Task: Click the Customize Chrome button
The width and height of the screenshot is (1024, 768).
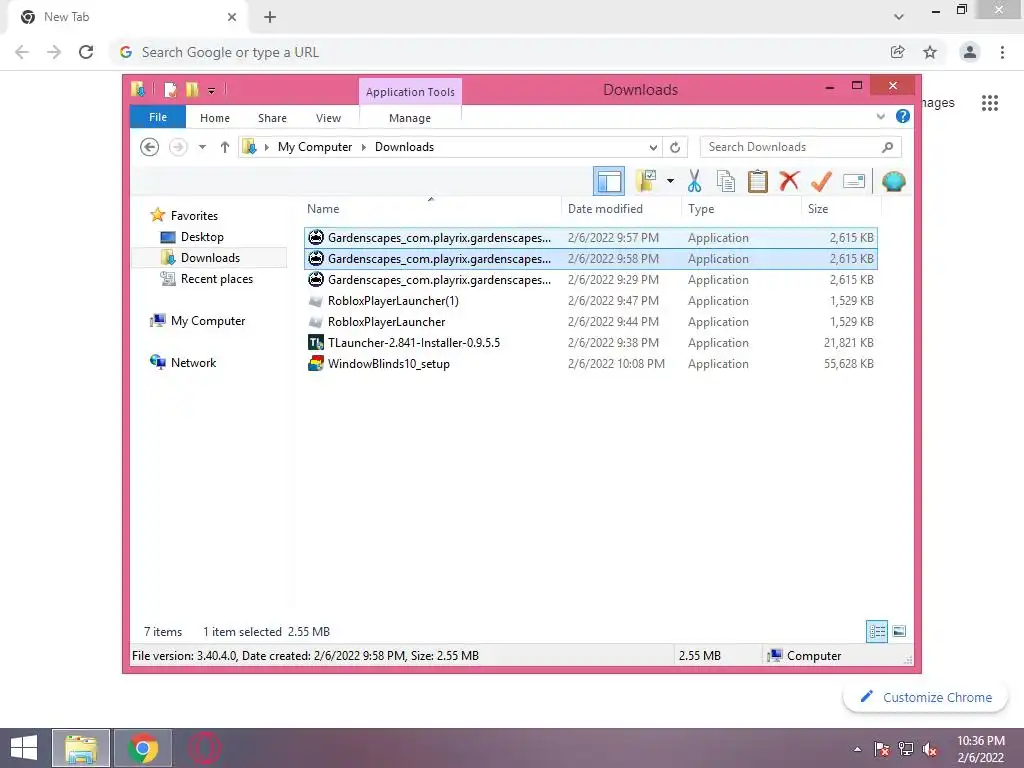Action: click(x=926, y=697)
